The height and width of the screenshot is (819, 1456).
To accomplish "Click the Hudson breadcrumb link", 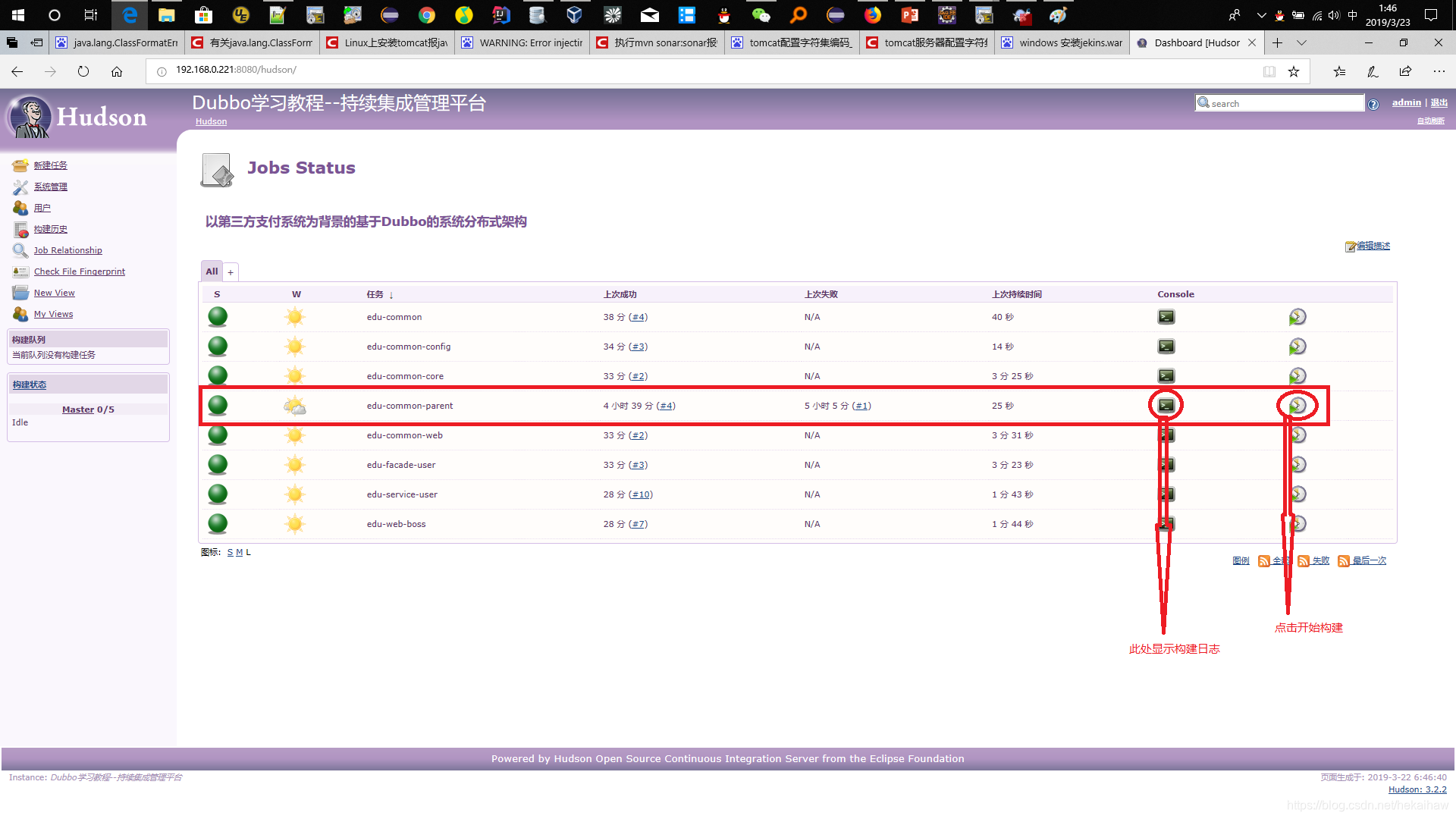I will pos(211,121).
